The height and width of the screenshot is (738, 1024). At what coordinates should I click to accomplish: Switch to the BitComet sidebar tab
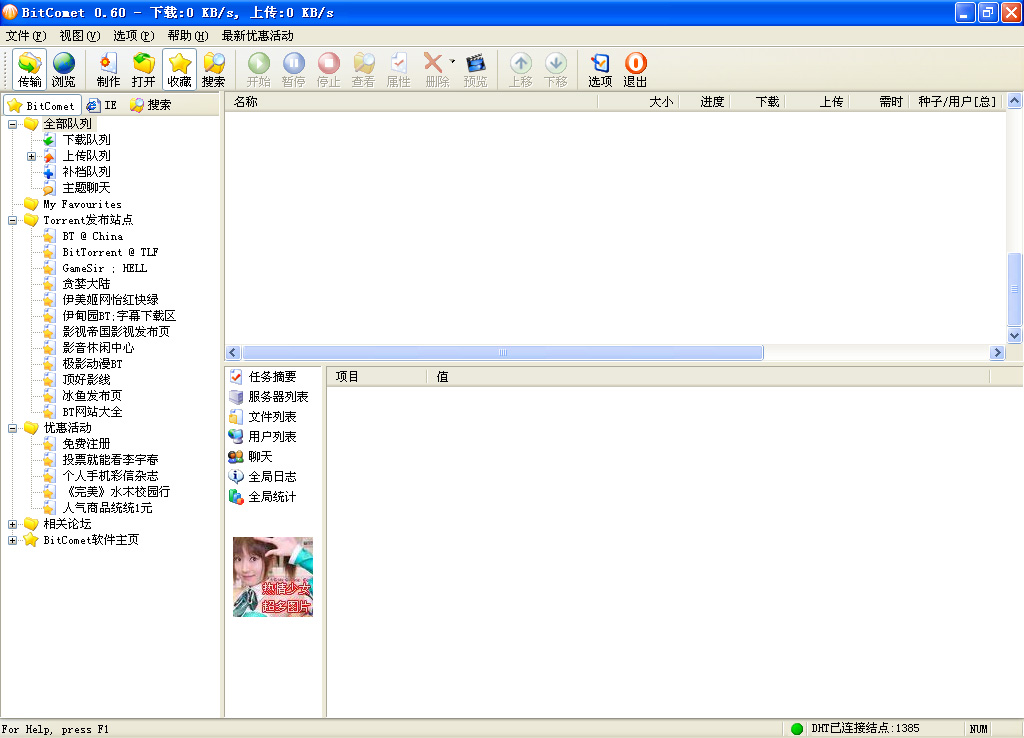coord(42,105)
